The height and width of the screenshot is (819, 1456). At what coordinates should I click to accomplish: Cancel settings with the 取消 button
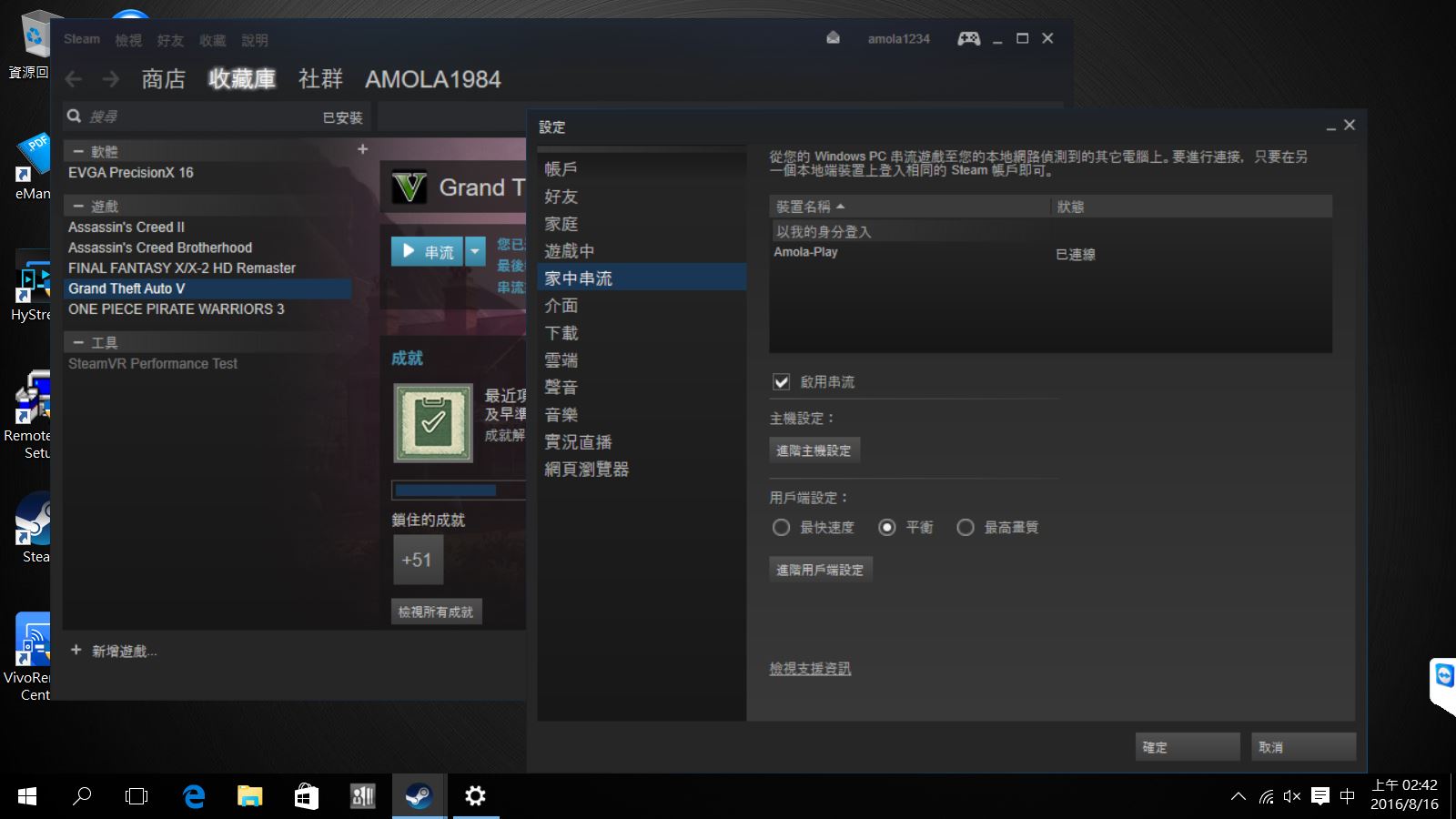coord(1303,747)
